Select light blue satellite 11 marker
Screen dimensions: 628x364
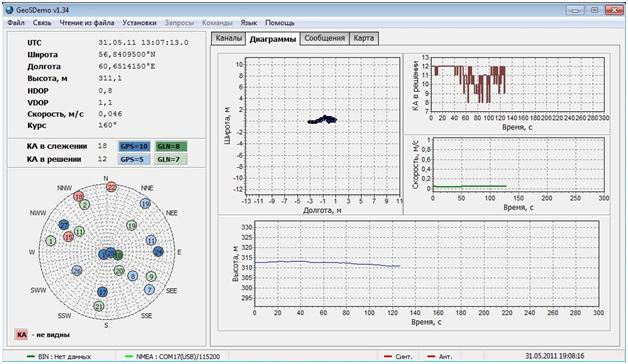151,240
